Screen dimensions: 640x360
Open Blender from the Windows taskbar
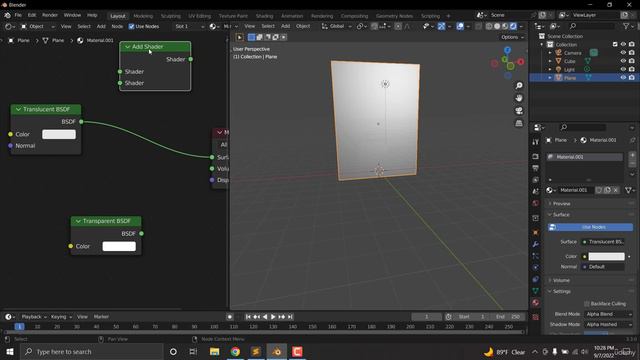276,351
